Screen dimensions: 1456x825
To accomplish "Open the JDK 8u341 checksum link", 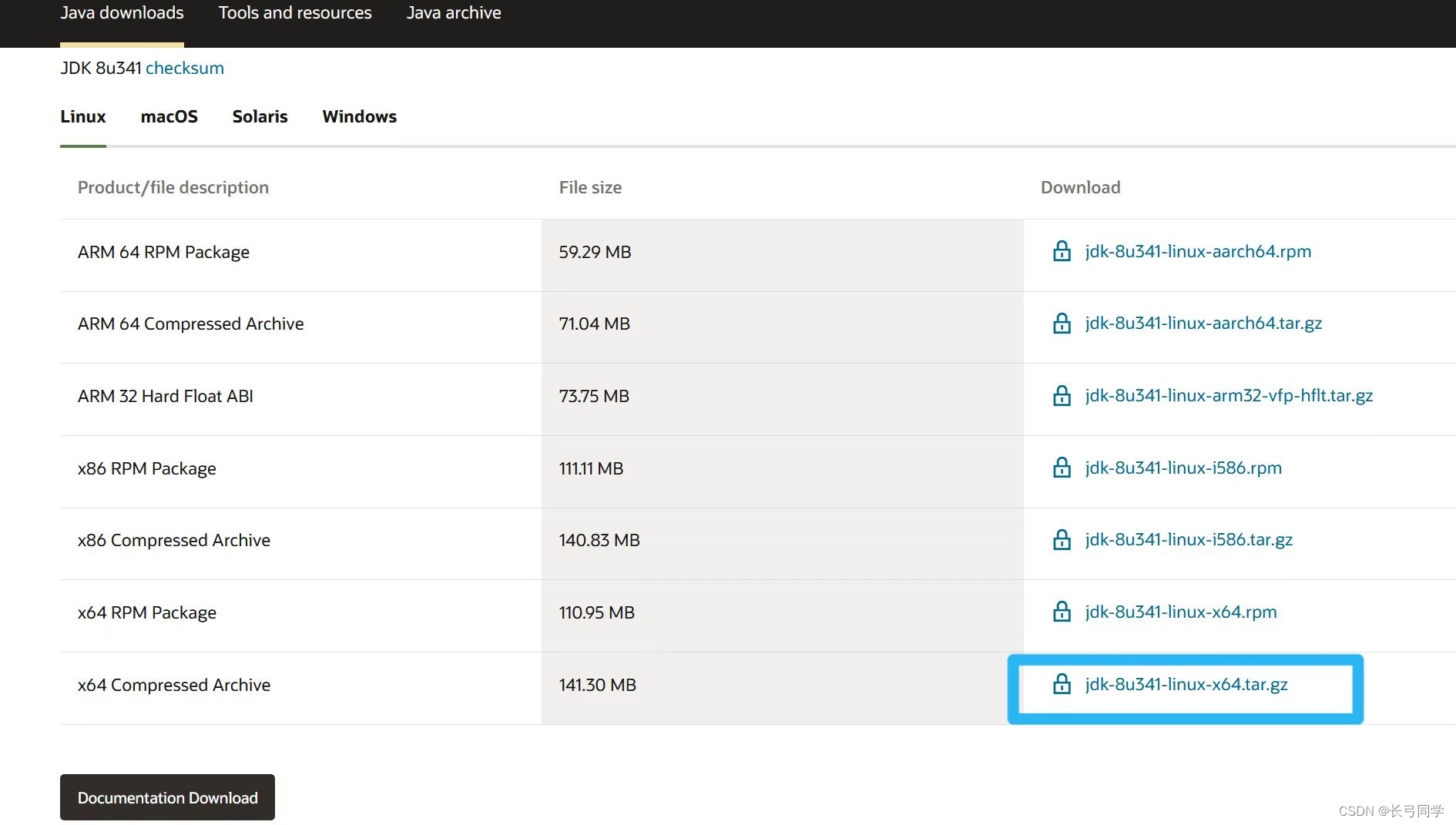I will tap(184, 68).
